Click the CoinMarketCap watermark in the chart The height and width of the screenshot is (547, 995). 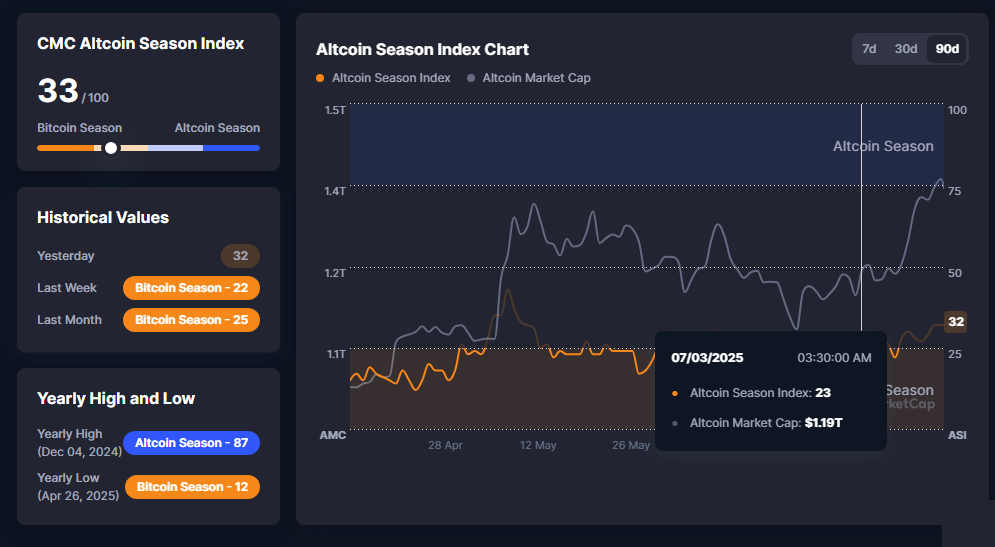910,398
